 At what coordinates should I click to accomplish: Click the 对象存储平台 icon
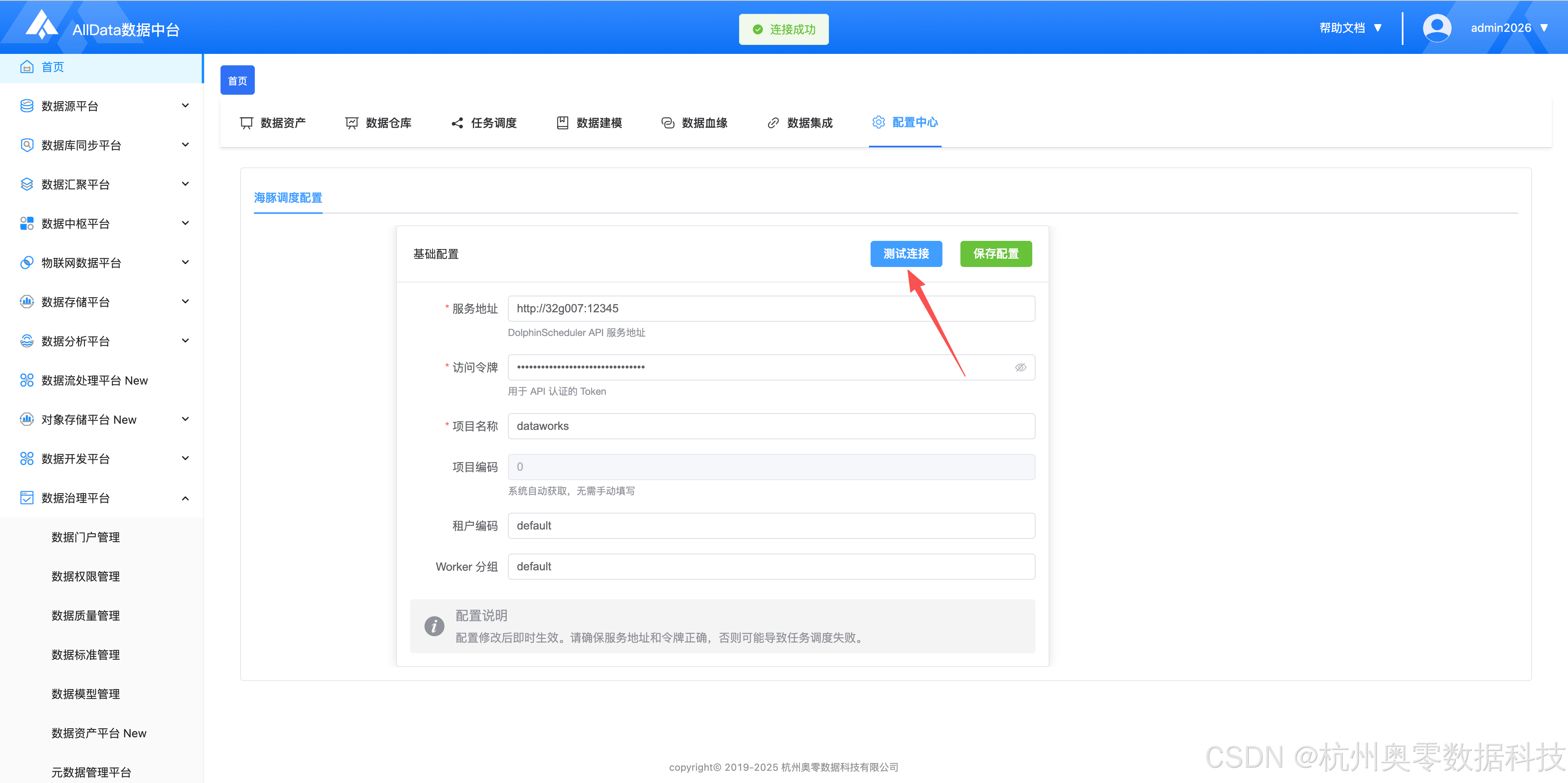click(x=27, y=419)
